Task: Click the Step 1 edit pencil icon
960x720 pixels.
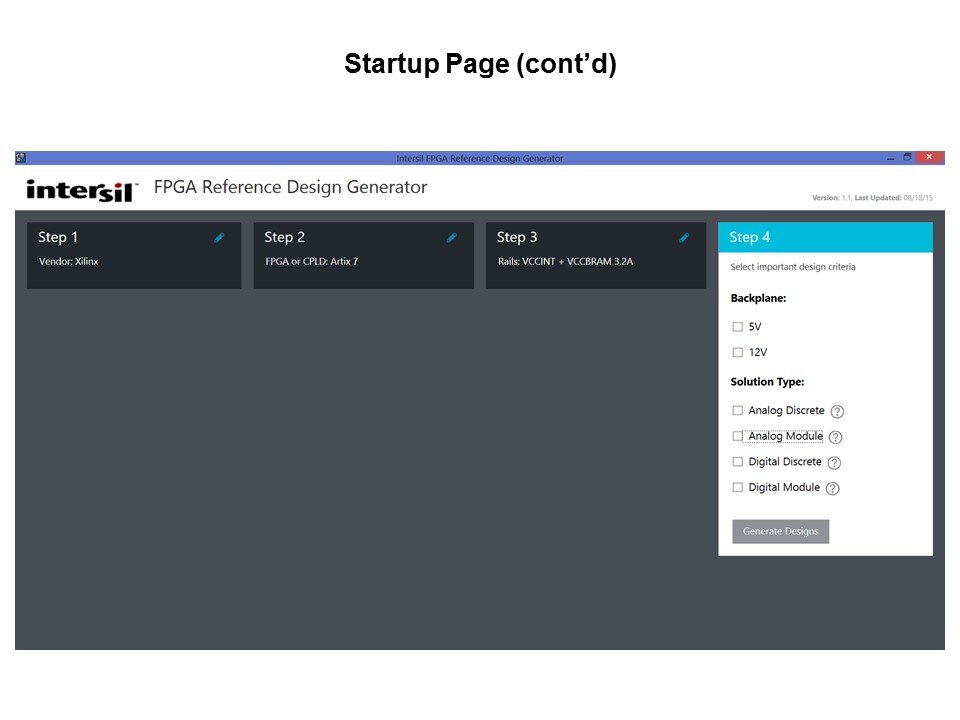Action: pos(219,238)
